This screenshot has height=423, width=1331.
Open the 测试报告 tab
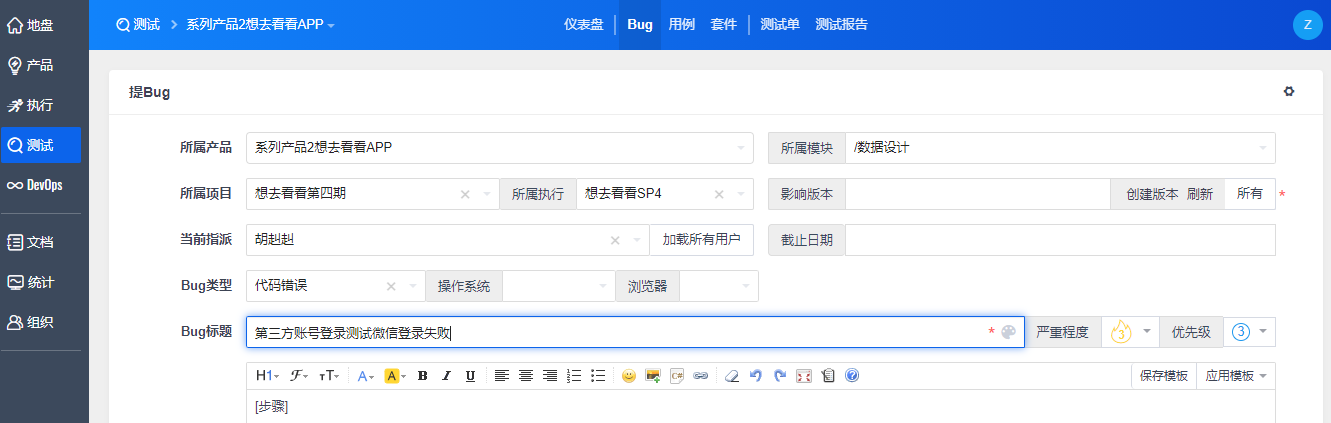841,24
